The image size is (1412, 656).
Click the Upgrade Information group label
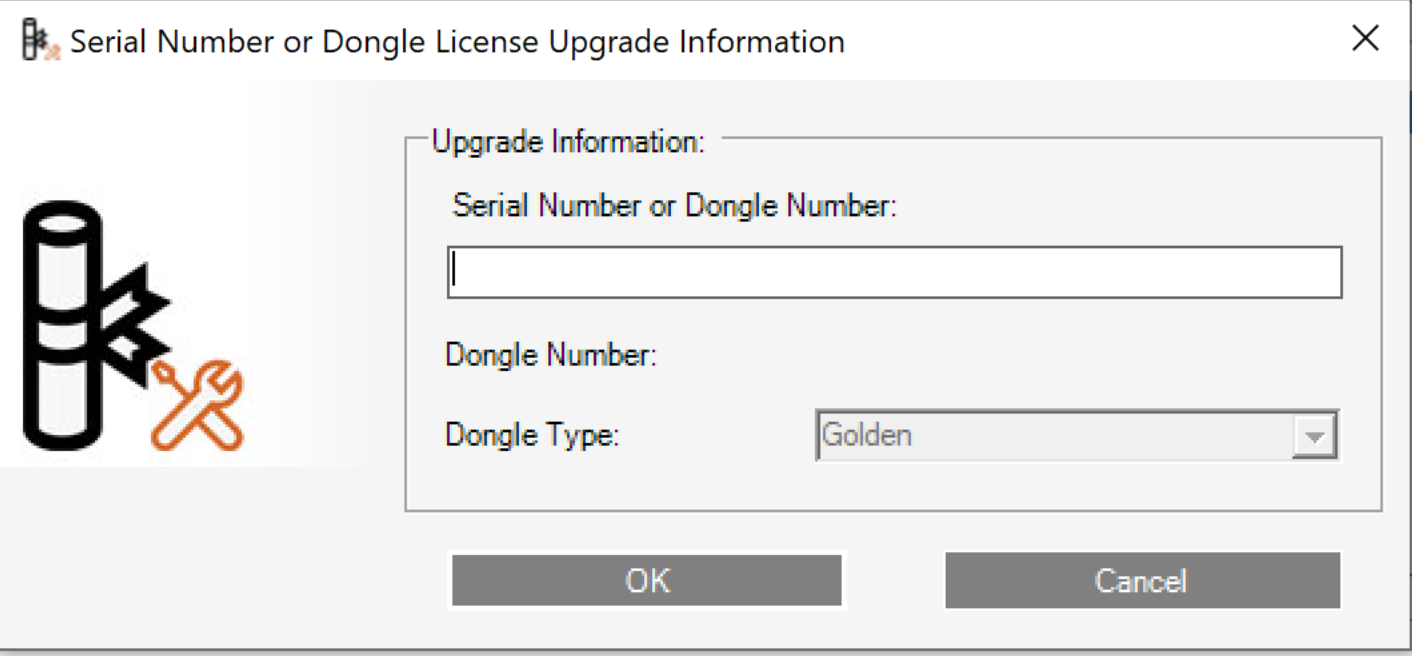(x=568, y=142)
